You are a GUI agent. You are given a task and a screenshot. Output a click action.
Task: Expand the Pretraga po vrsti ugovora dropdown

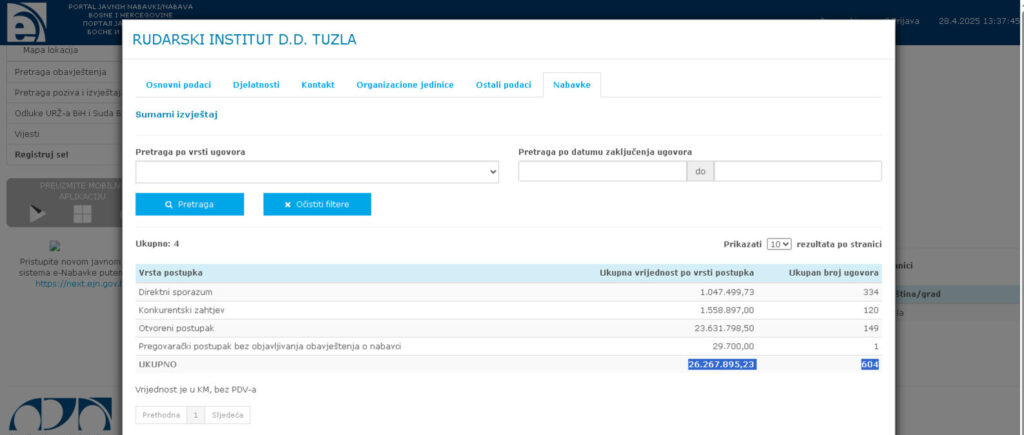point(317,172)
